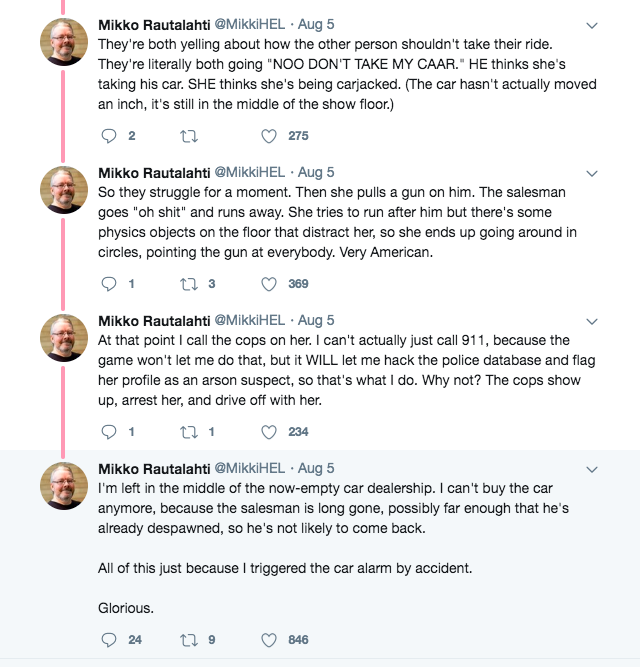The image size is (640, 667).
Task: Open the Aug 5 timestamp on the arson tweet
Action: pyautogui.click(x=316, y=320)
